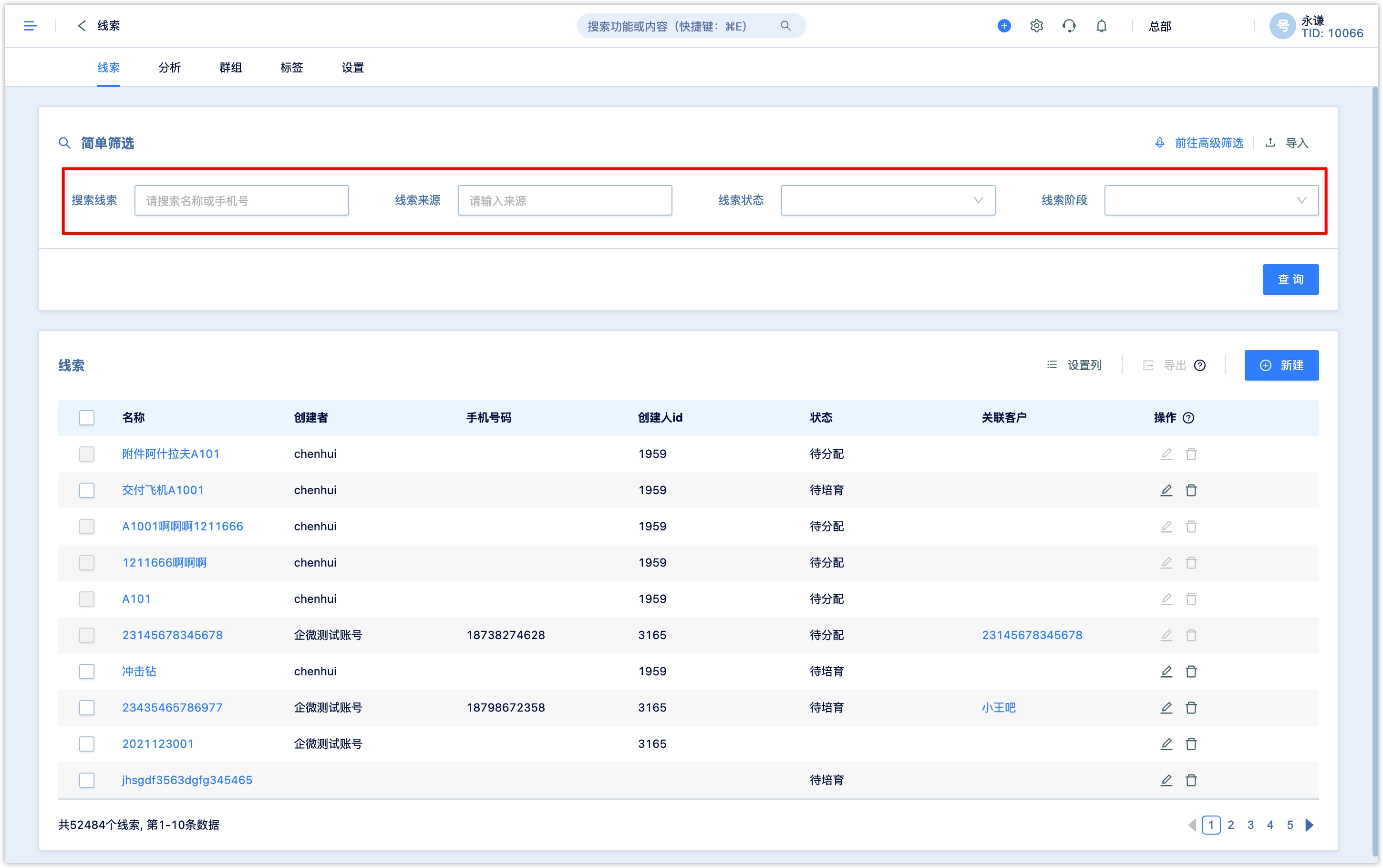Click the 查询 button
Screen dimensions: 1383x868
[x=1290, y=279]
